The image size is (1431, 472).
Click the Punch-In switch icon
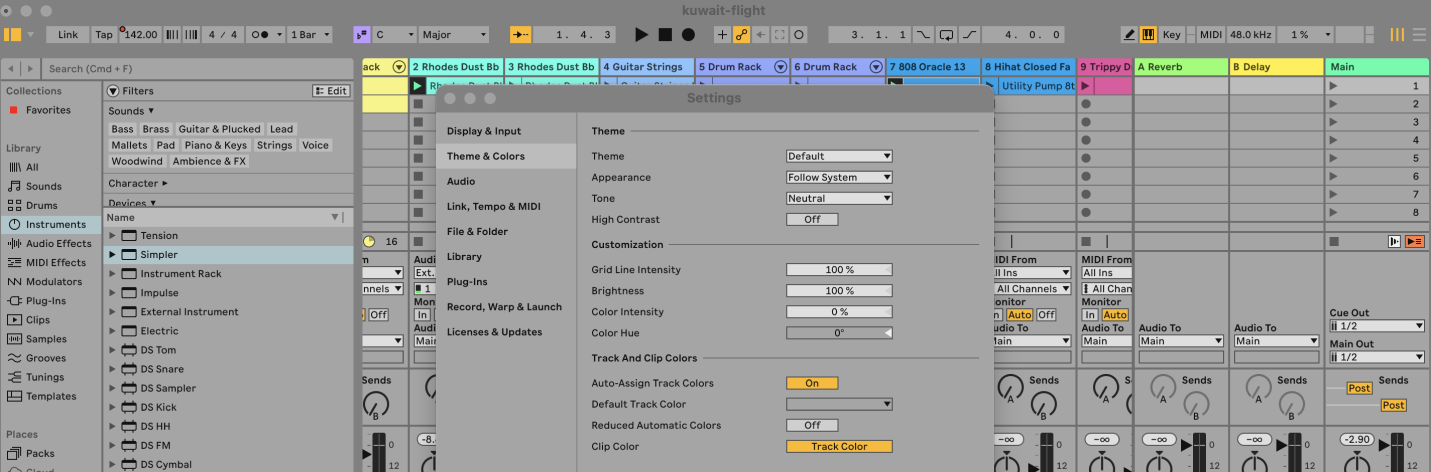pos(923,35)
